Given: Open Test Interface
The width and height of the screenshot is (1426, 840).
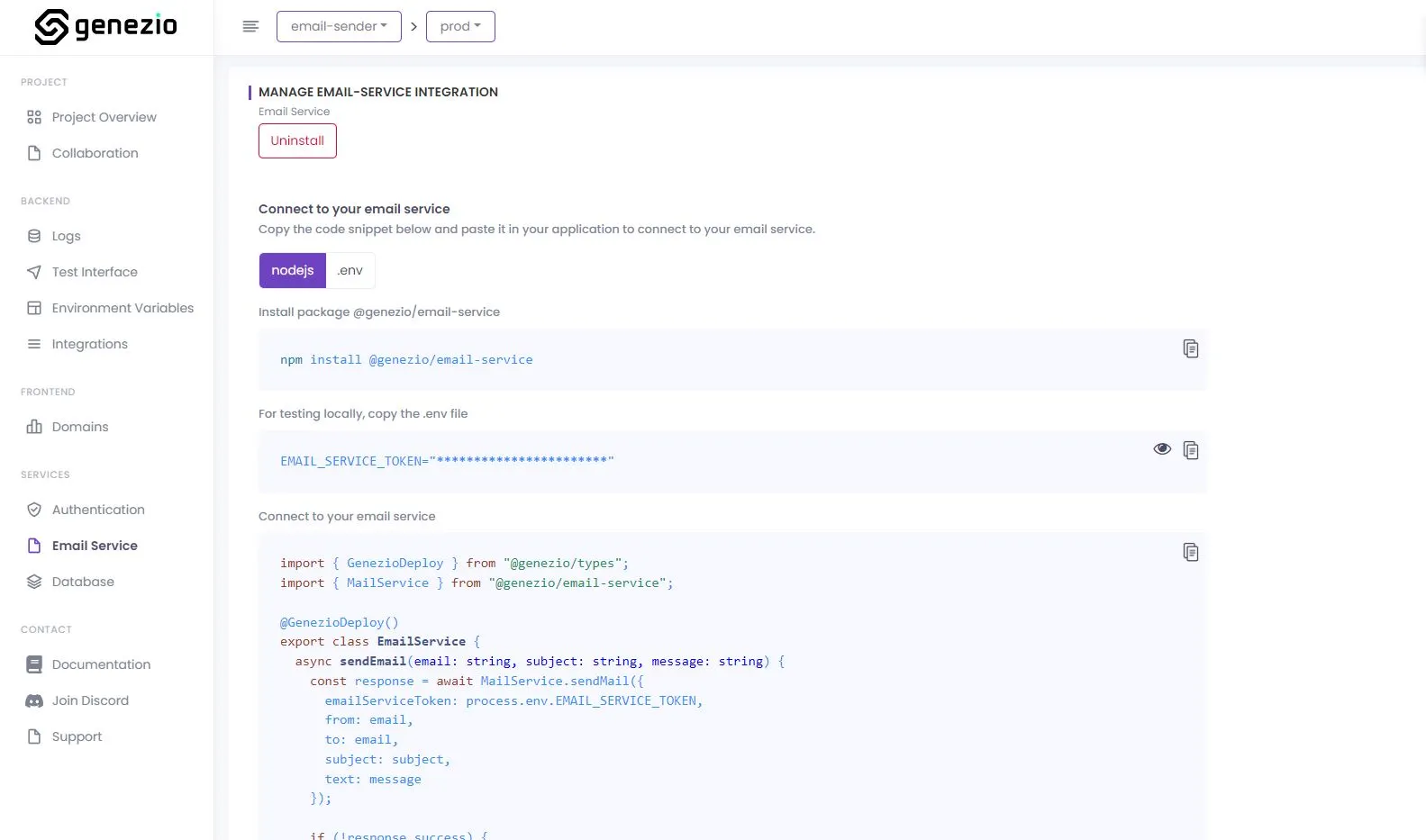Looking at the screenshot, I should (95, 272).
